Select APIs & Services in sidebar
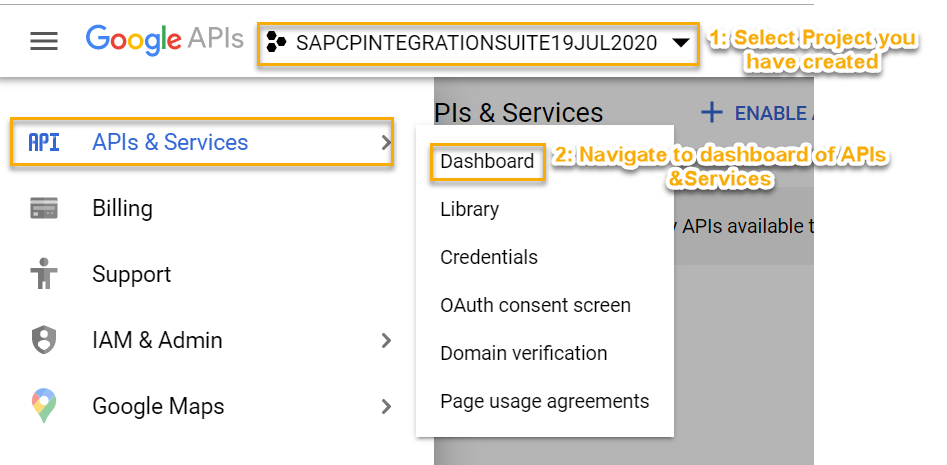947x465 pixels. coord(170,142)
